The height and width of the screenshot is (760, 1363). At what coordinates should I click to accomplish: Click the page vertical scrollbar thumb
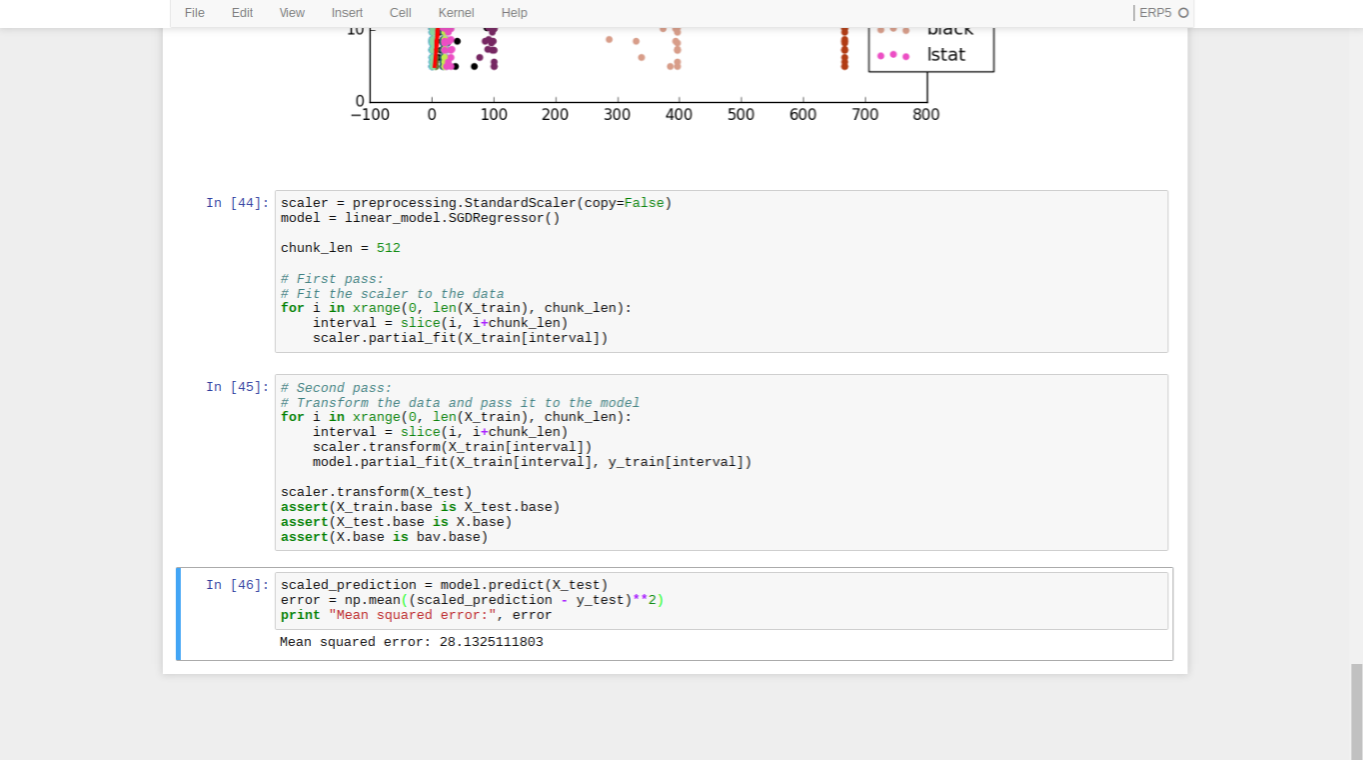coord(1356,711)
